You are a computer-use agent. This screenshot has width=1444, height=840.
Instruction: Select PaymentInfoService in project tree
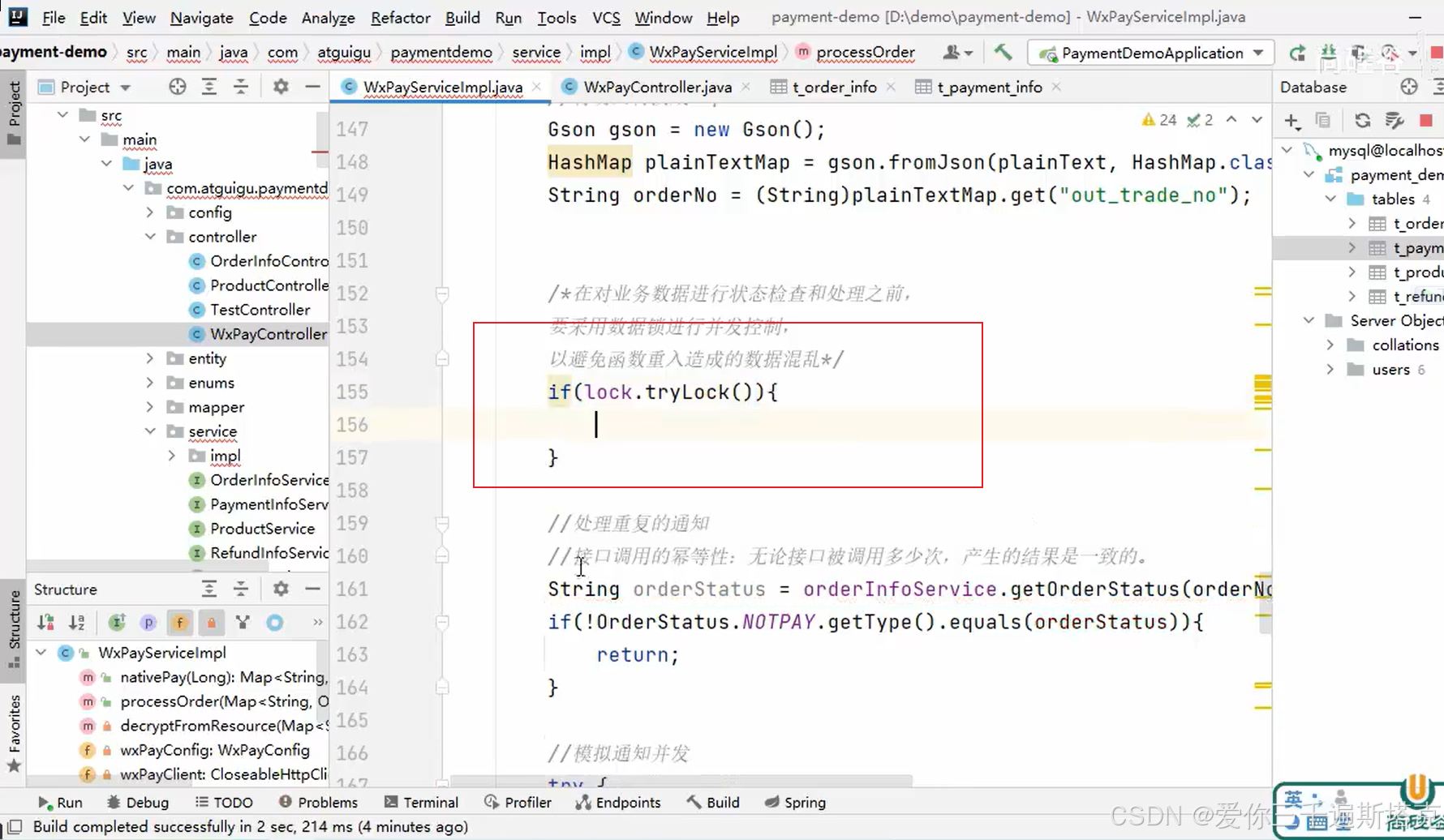tap(269, 504)
